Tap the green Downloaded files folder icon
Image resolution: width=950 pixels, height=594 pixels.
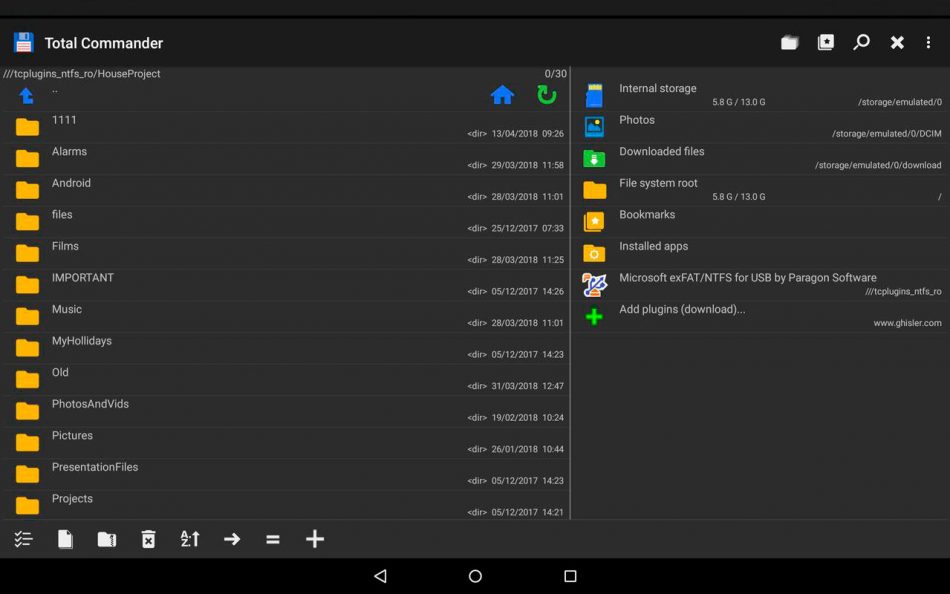tap(594, 158)
